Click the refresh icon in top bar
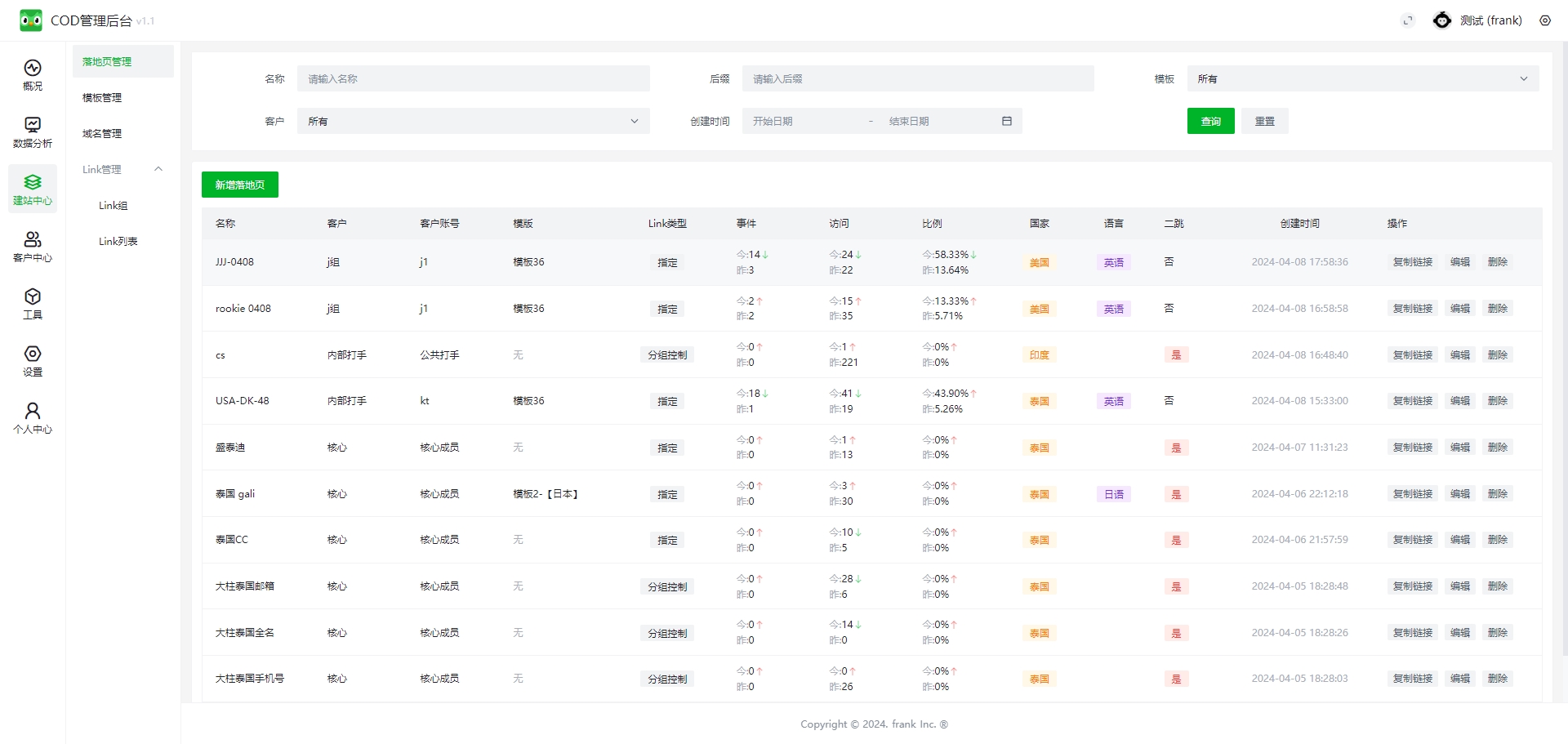1568x744 pixels. click(1408, 20)
